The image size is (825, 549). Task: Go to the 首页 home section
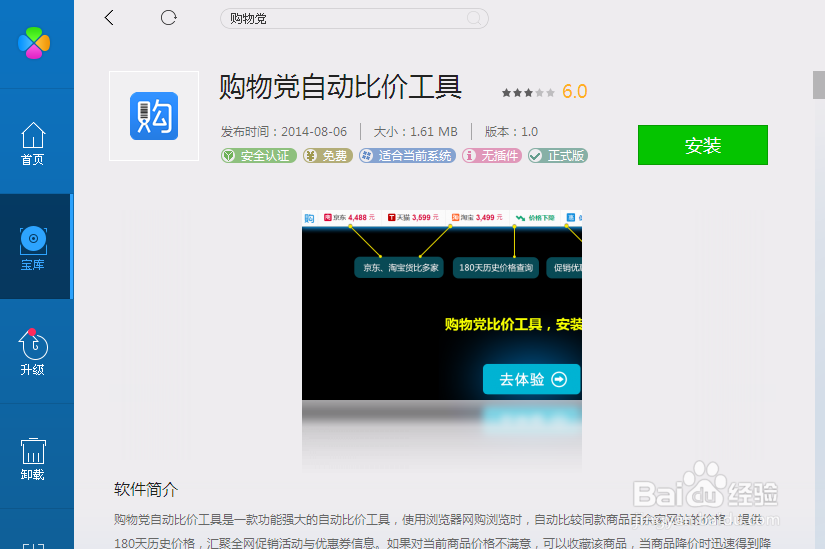tap(33, 143)
